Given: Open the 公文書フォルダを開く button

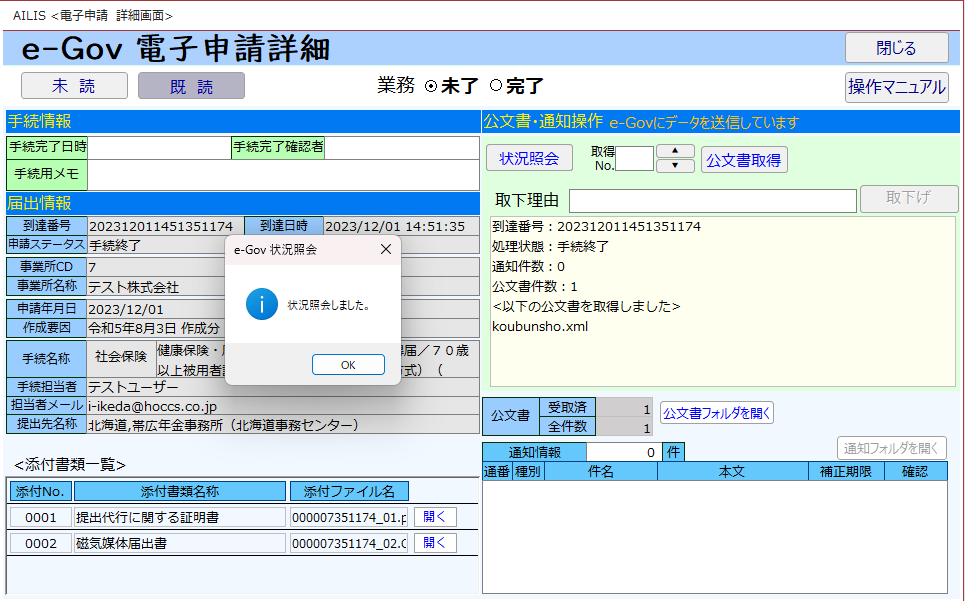Looking at the screenshot, I should (716, 412).
